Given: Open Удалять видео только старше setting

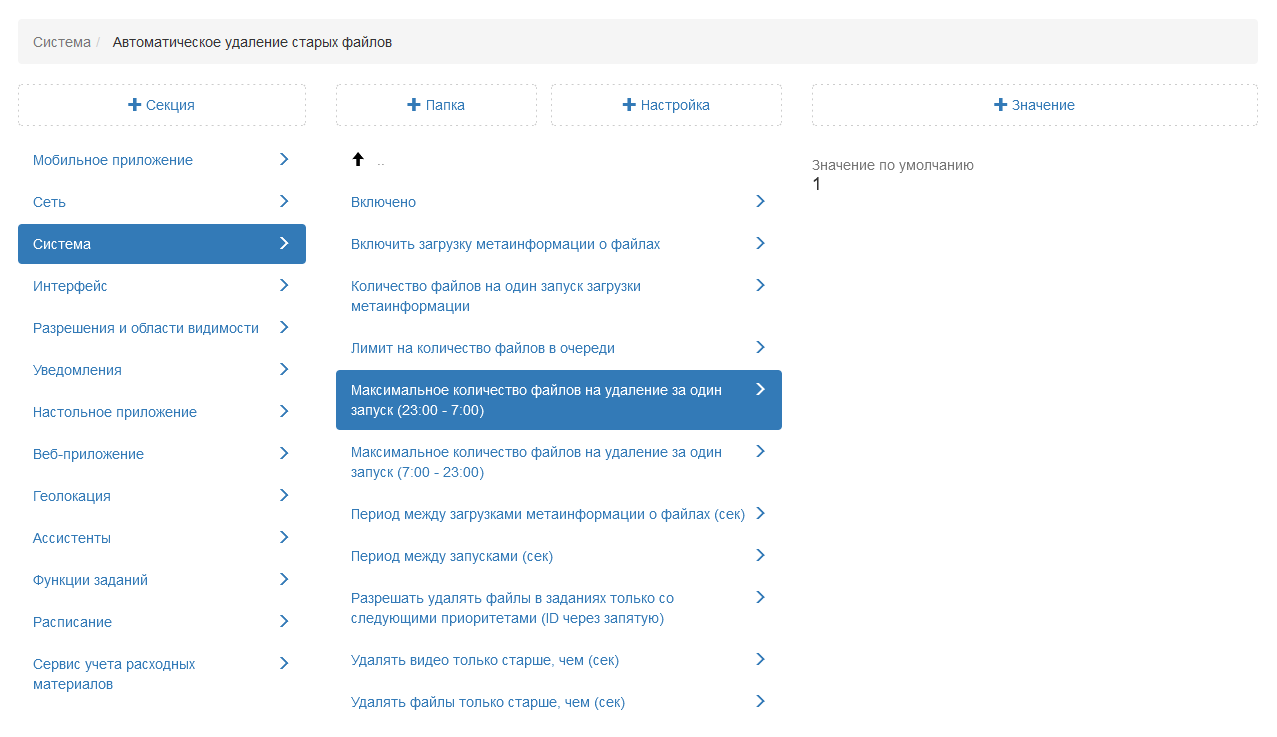Looking at the screenshot, I should pos(484,660).
